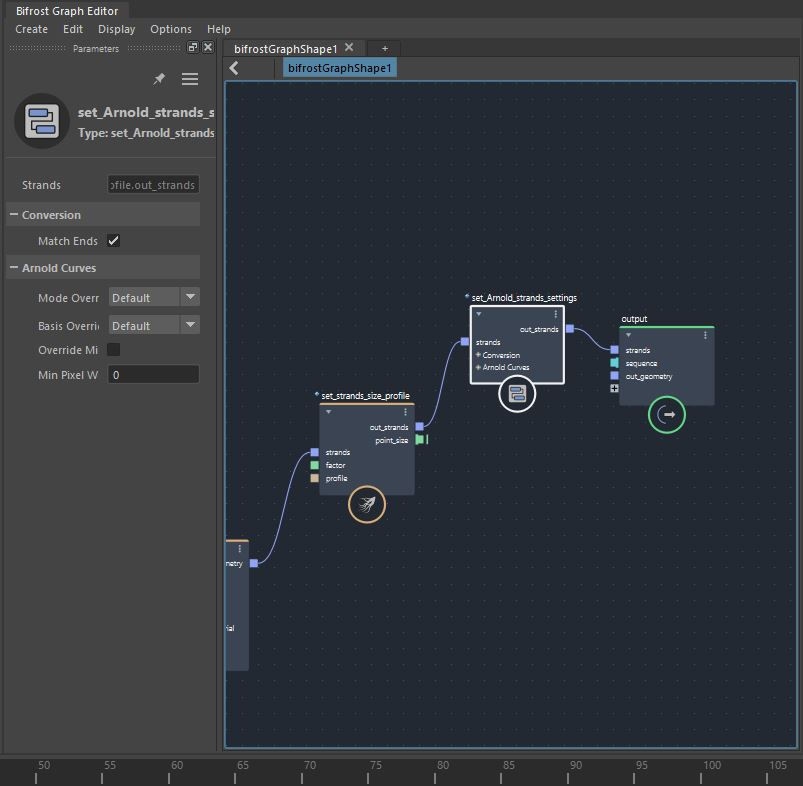The image size is (803, 786).
Task: Open the Options menu
Action: point(171,29)
